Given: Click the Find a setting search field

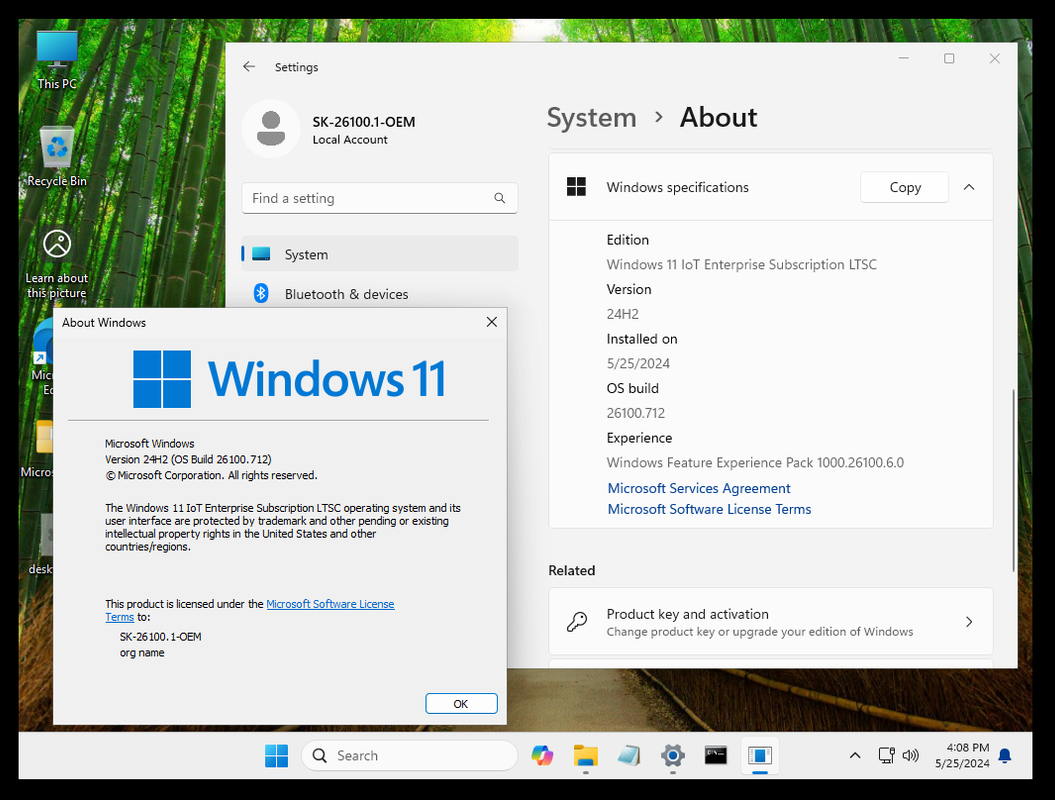Looking at the screenshot, I should (379, 198).
